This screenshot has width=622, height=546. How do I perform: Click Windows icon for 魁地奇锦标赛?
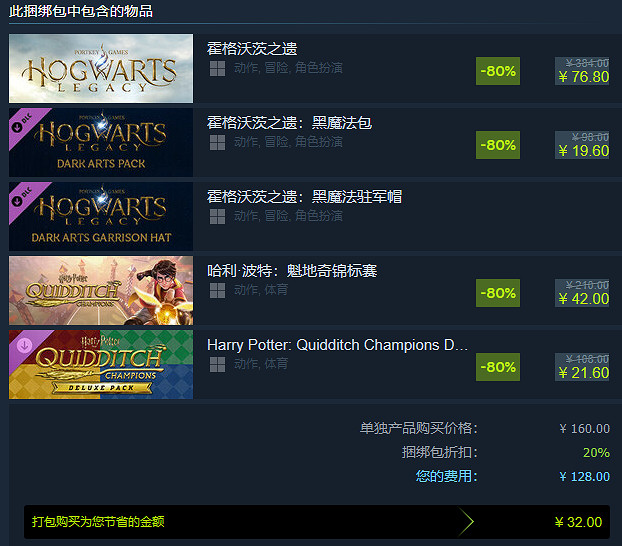click(x=217, y=290)
